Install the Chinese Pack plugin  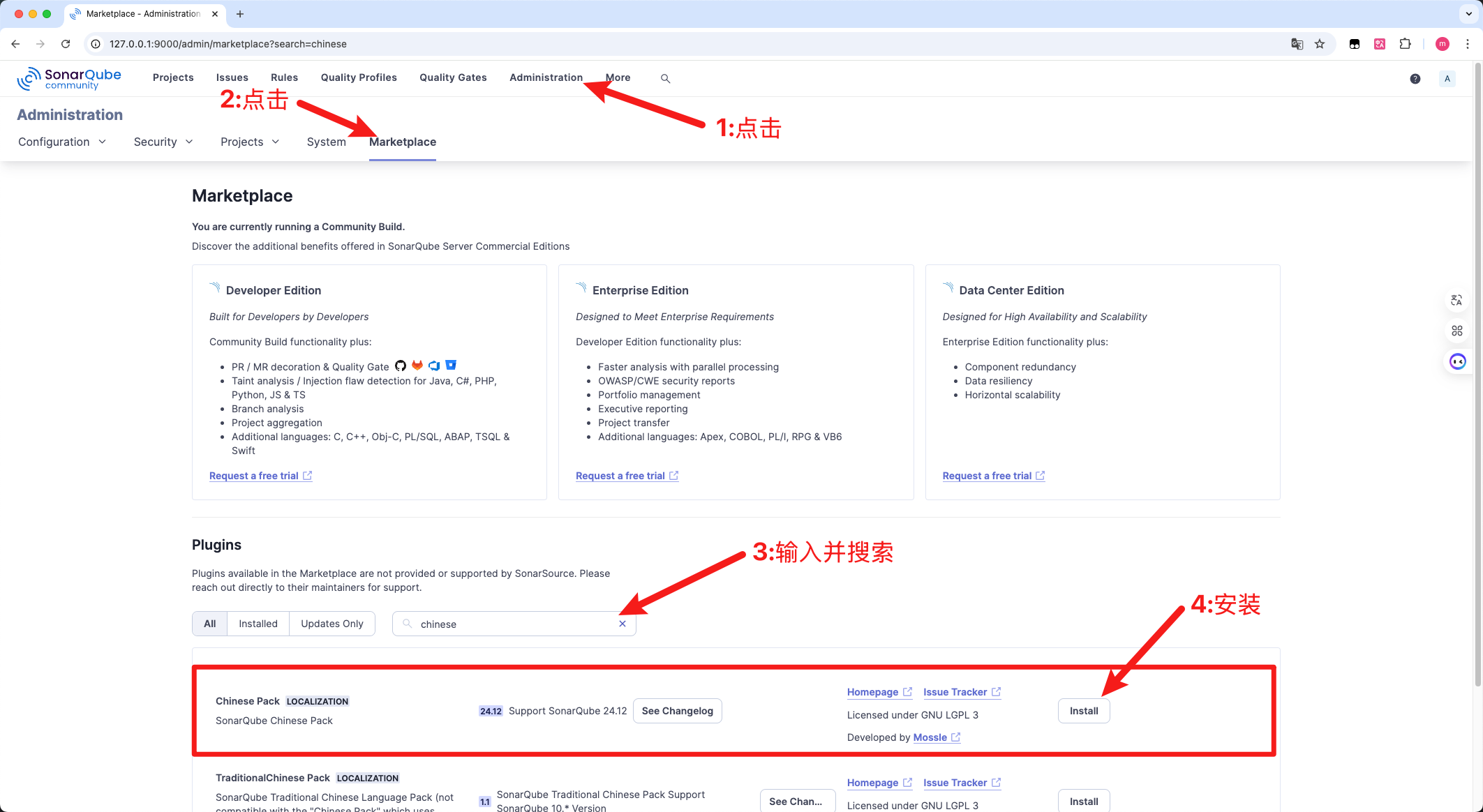(x=1083, y=711)
